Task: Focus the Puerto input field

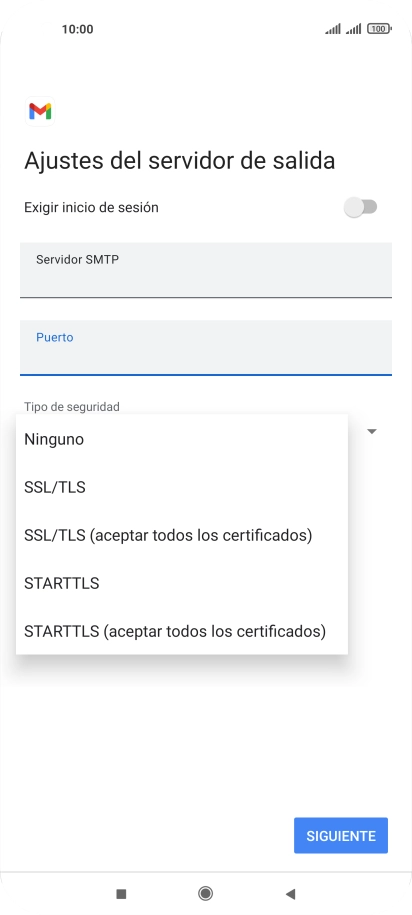Action: pos(205,348)
